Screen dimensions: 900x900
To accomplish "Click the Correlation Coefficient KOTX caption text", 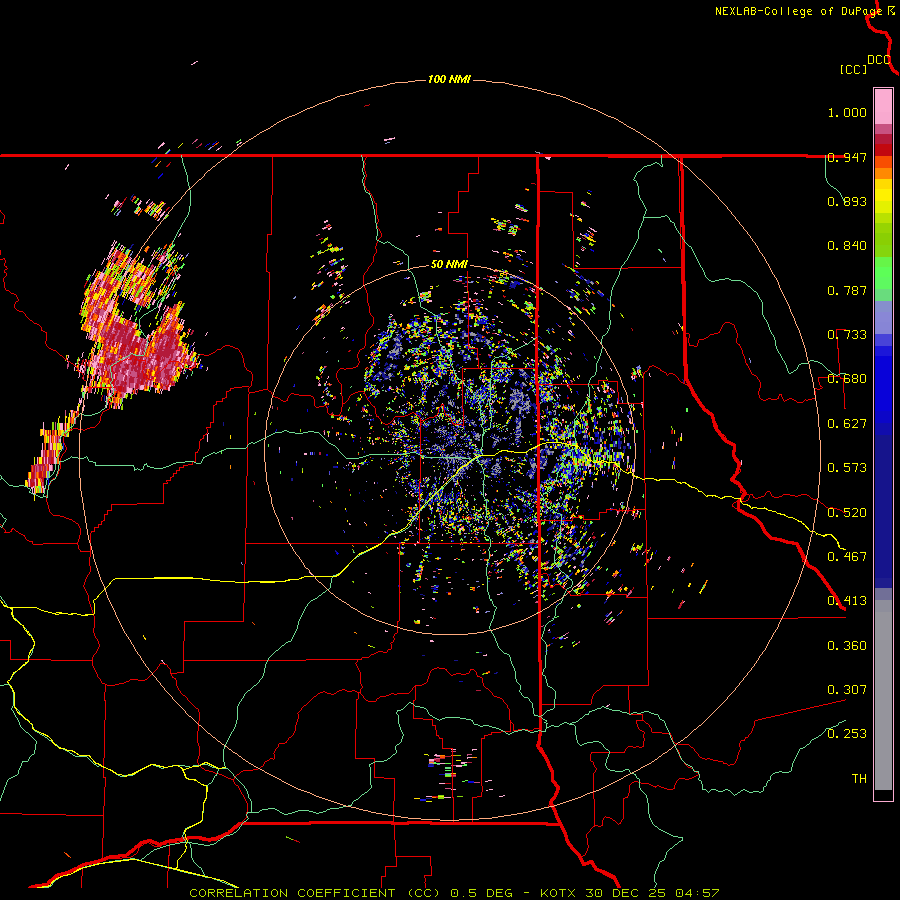I will (454, 893).
